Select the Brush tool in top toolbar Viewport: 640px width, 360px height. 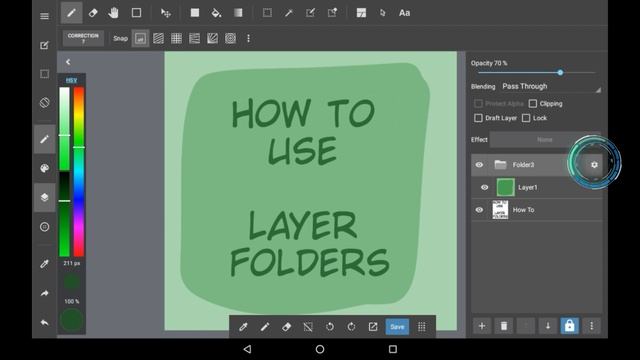point(71,13)
